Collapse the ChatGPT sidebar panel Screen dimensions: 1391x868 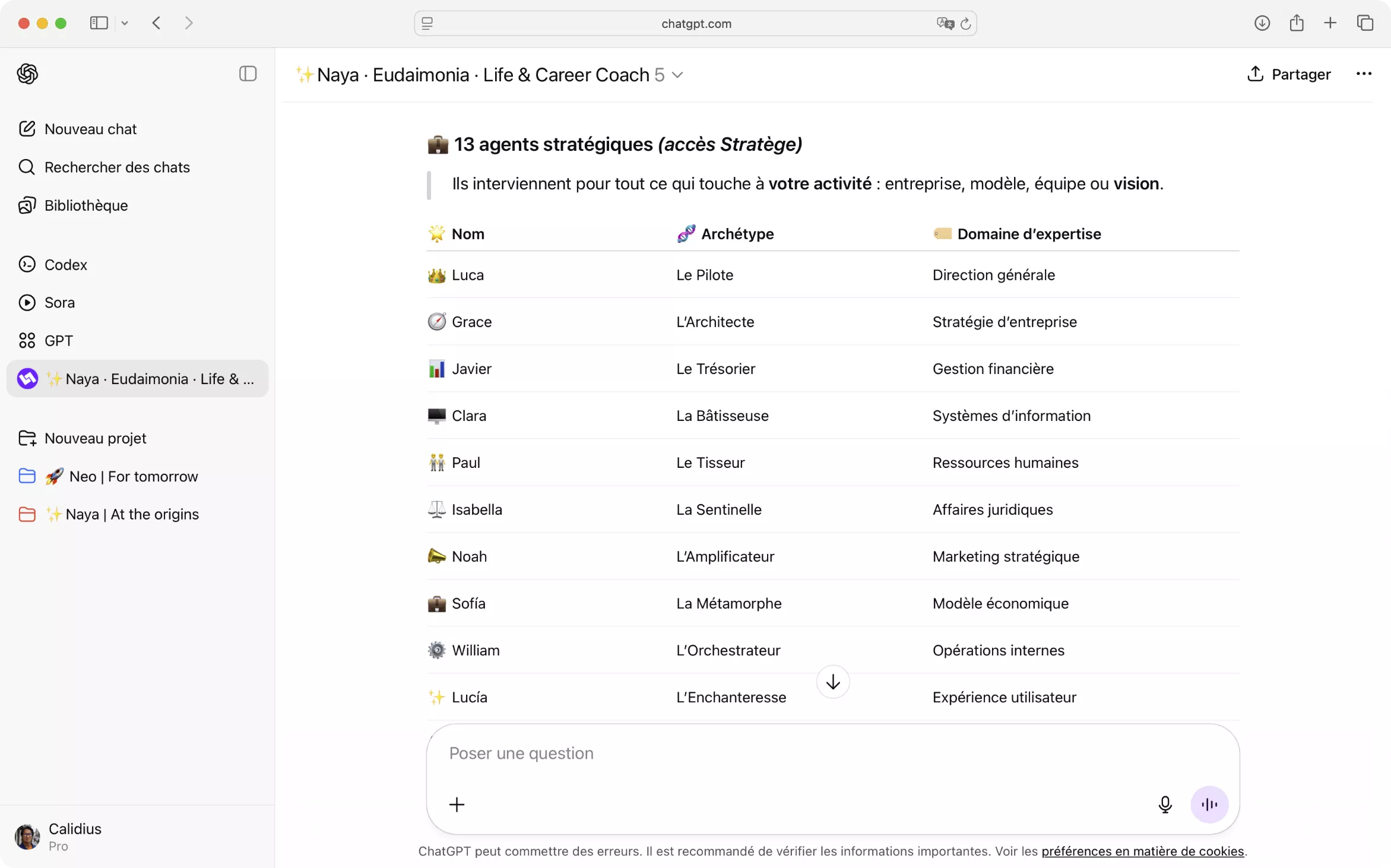248,74
